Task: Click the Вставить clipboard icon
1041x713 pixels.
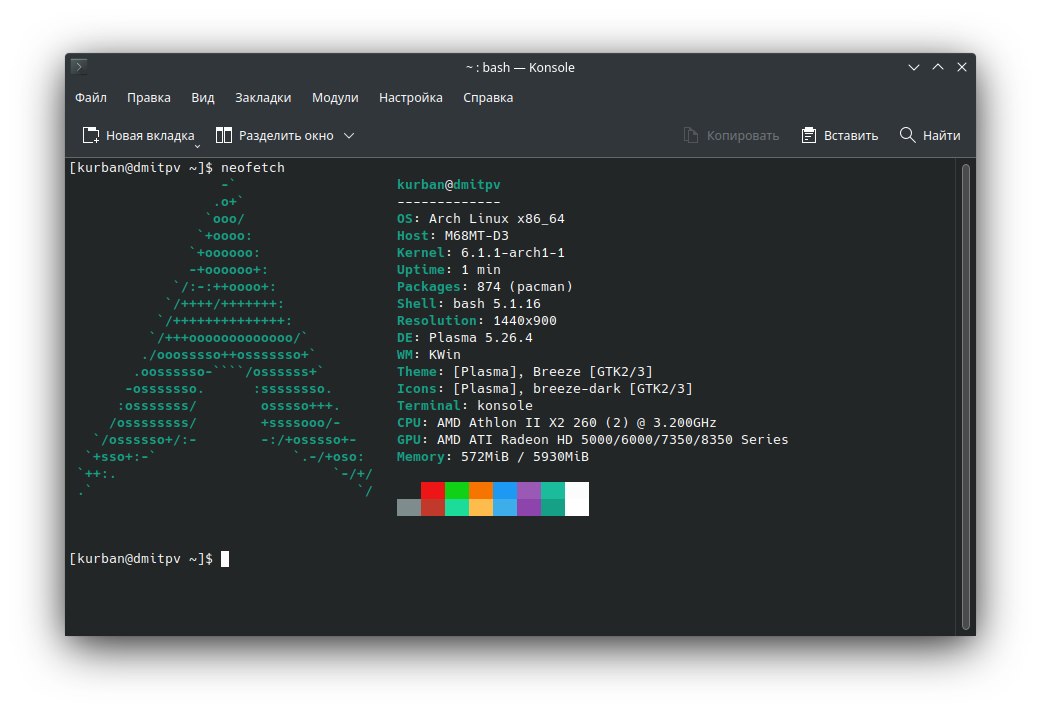Action: 809,135
